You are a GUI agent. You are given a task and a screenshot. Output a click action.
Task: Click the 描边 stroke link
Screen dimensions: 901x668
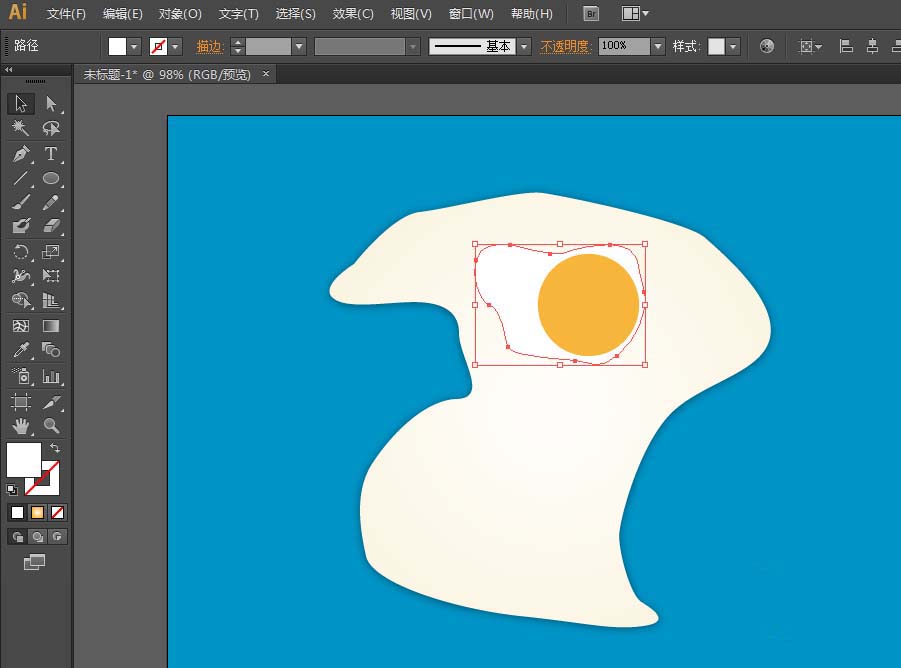point(210,46)
